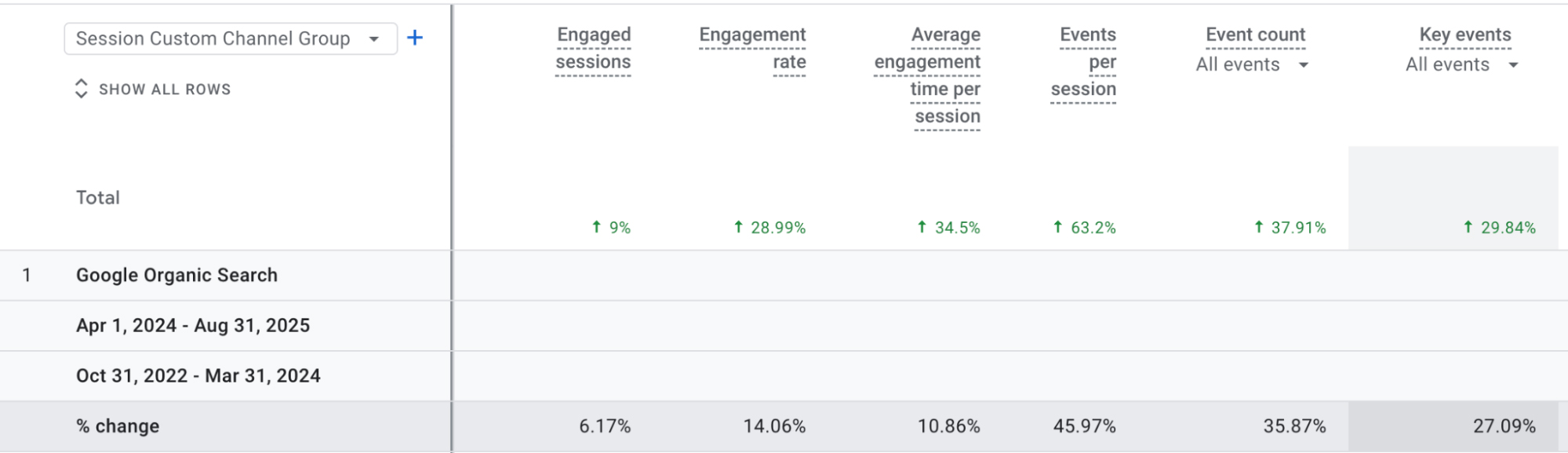Select the Google Organic Search row
The image size is (1568, 453).
(176, 276)
